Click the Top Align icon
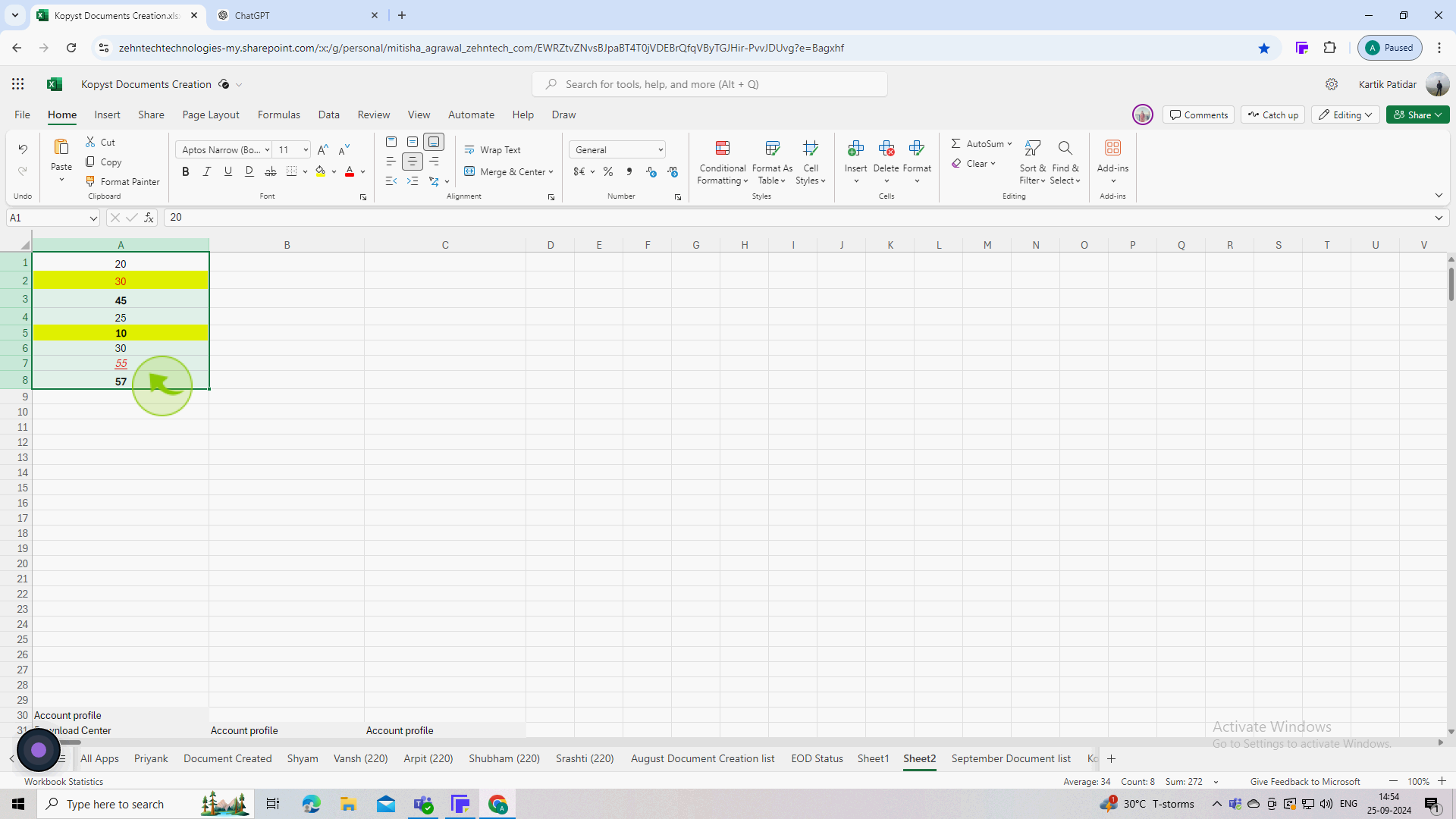 click(x=391, y=142)
